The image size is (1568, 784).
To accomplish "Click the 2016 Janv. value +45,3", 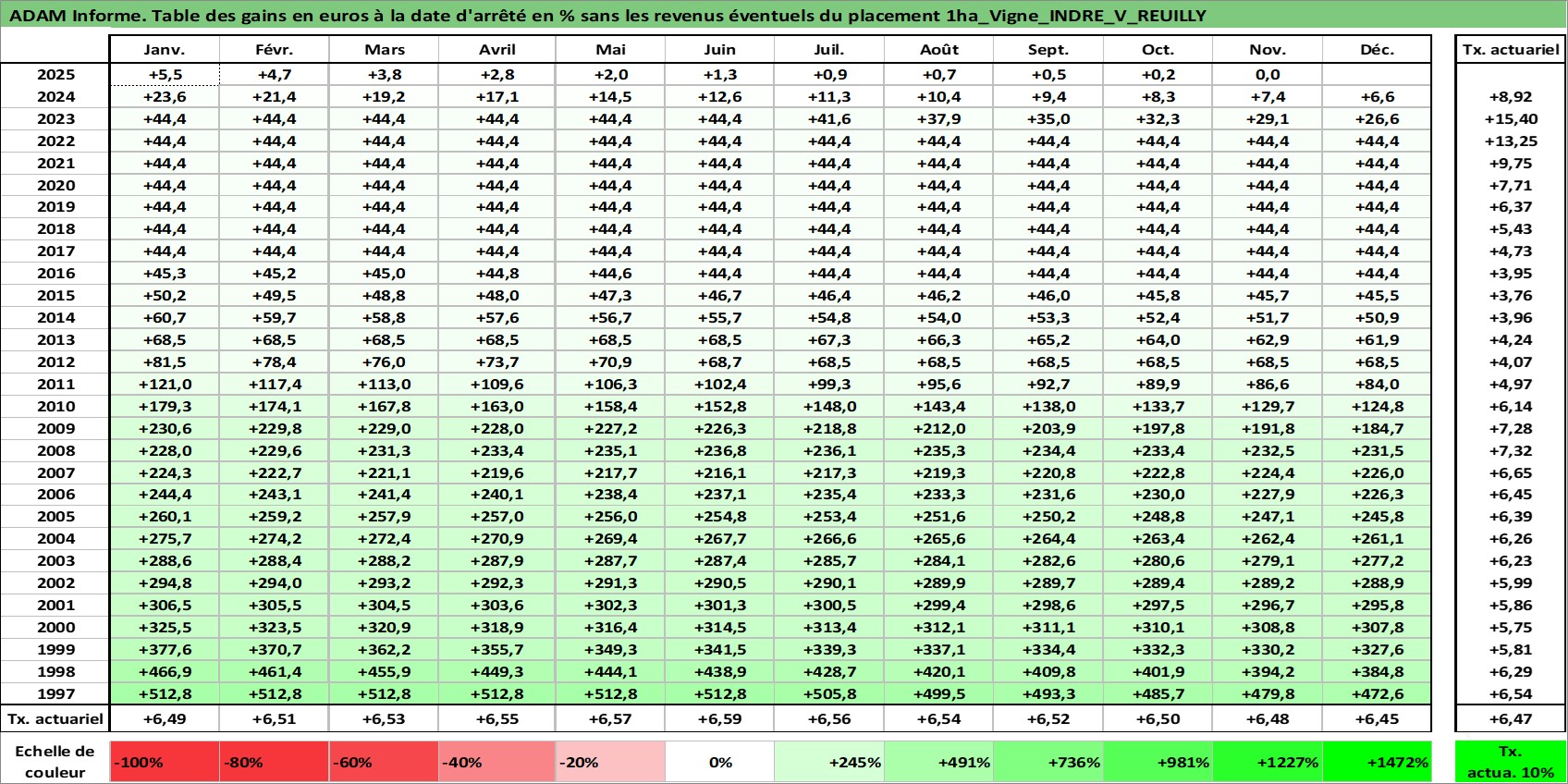I will (165, 273).
